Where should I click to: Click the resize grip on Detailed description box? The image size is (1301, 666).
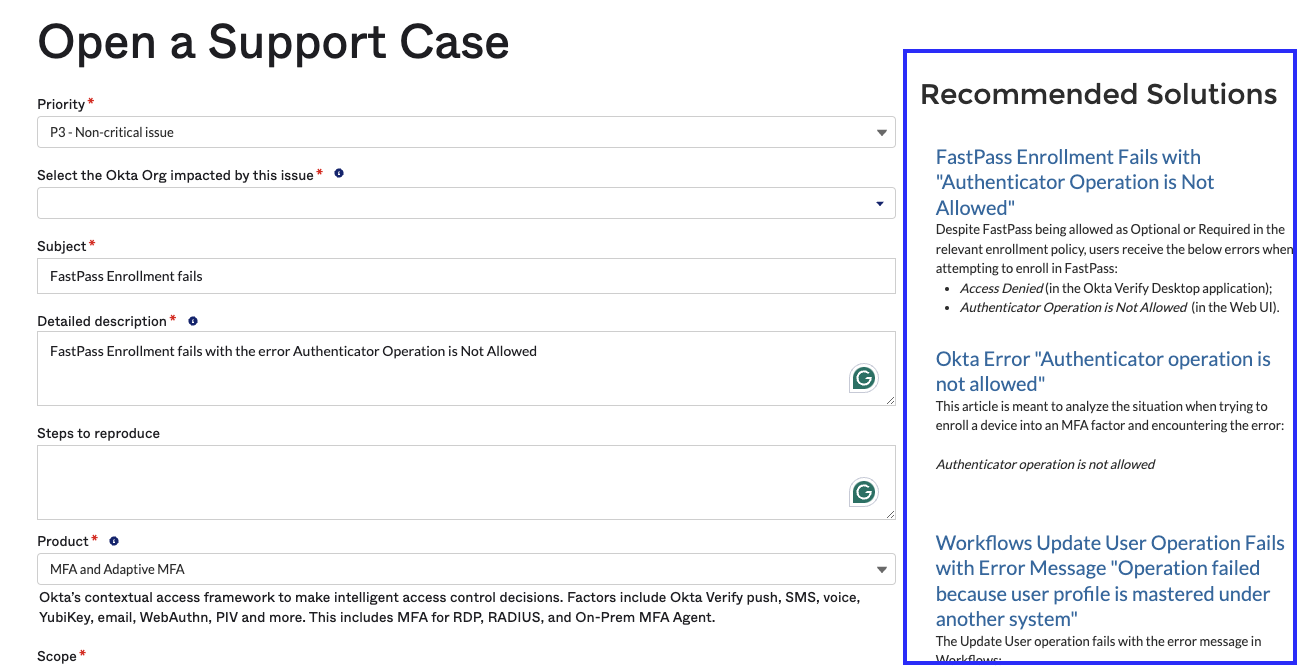(891, 401)
